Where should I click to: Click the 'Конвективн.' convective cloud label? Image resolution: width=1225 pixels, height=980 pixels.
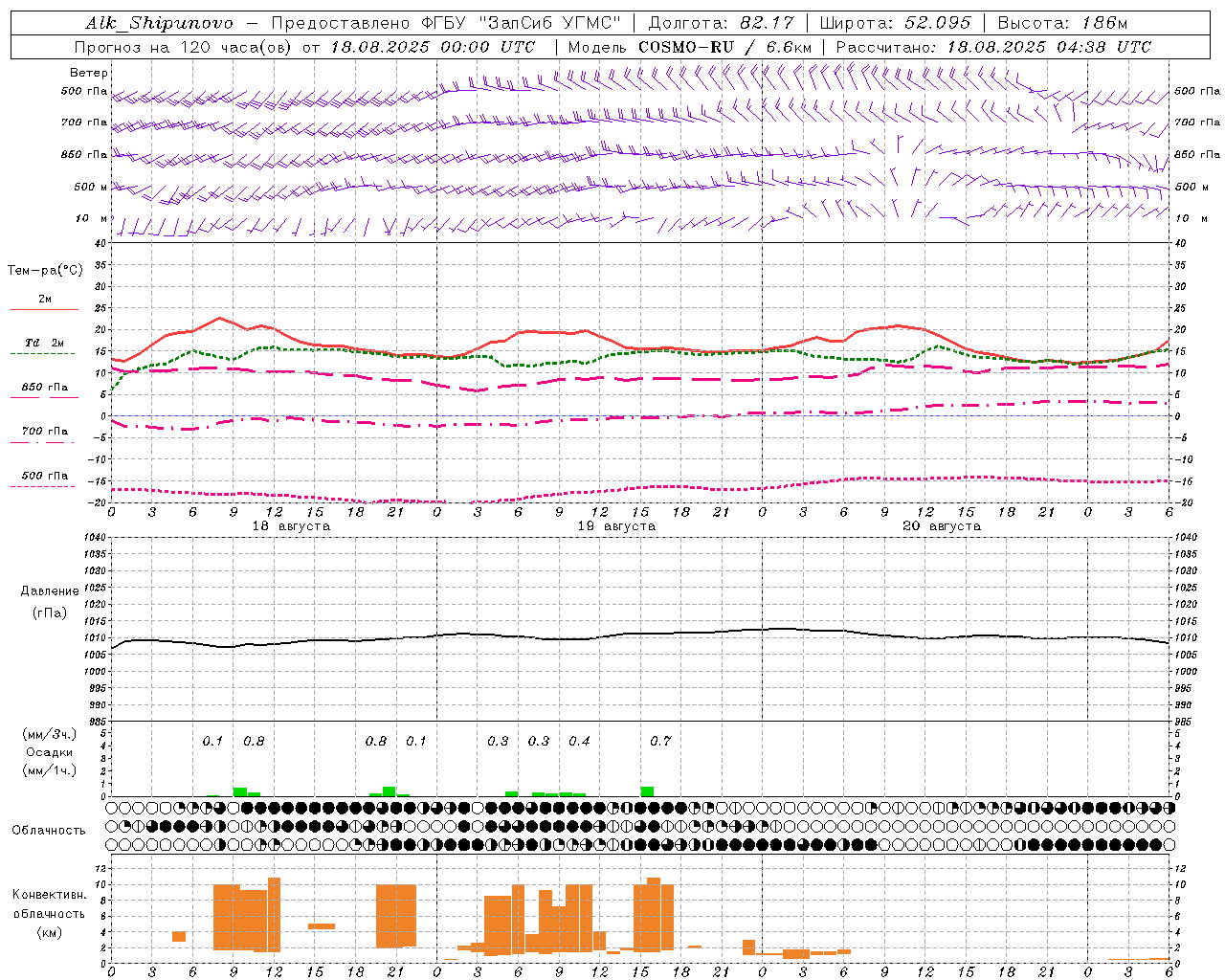(x=49, y=895)
